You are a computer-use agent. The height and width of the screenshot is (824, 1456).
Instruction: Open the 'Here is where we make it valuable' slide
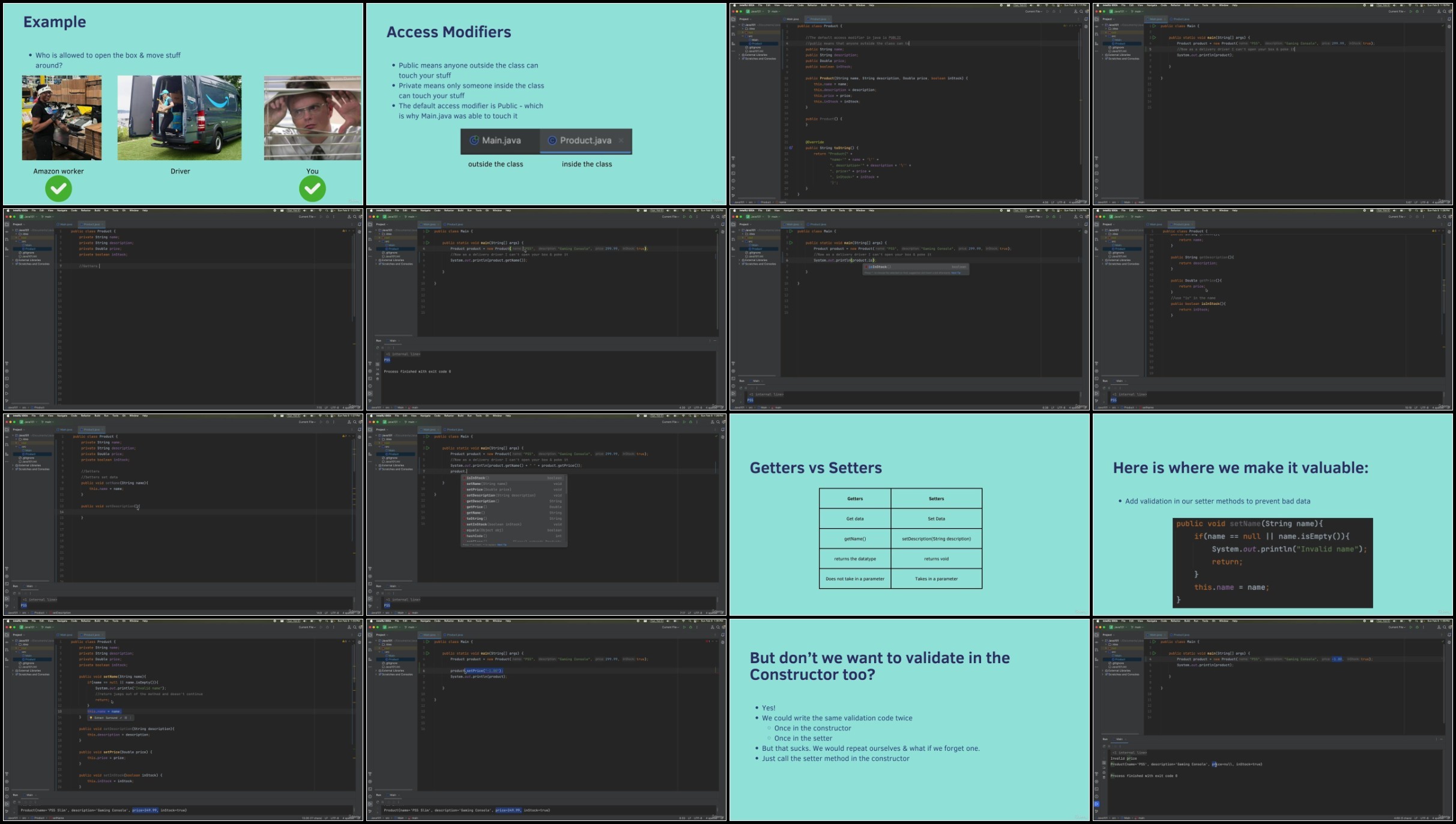pos(1273,515)
